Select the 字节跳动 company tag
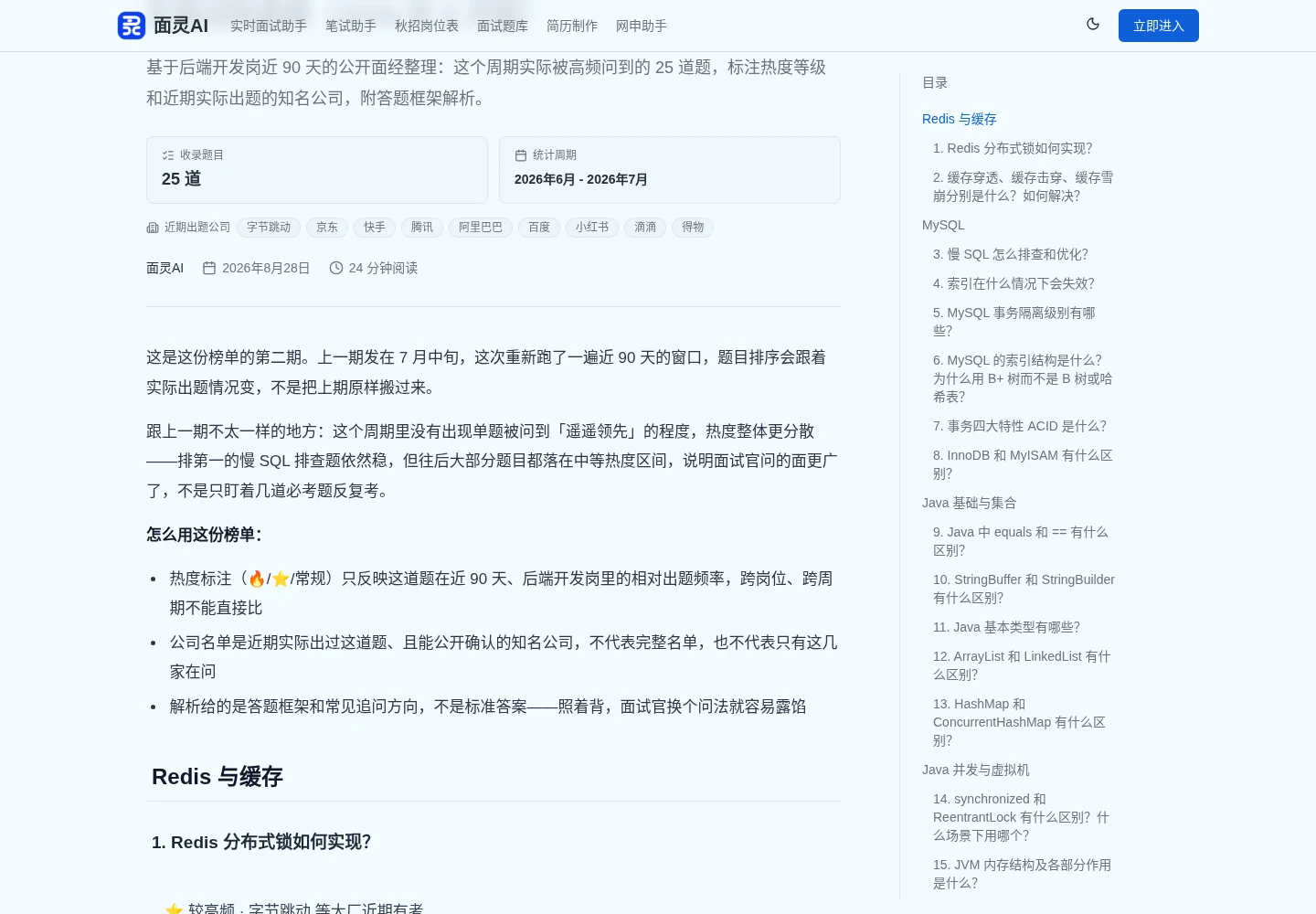 tap(269, 228)
